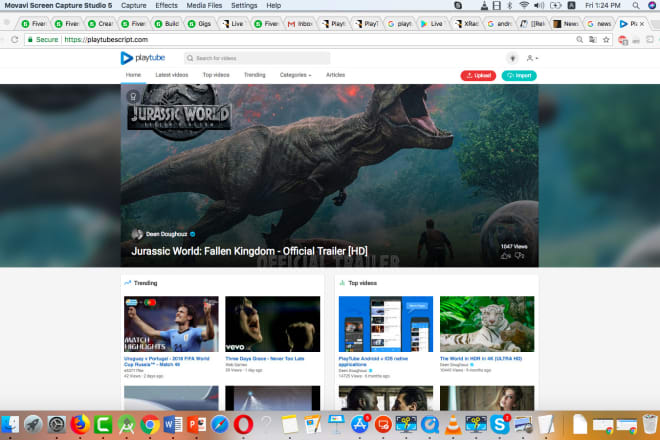The height and width of the screenshot is (440, 660).
Task: Switch to the Gmail Inbox browser tab
Action: [300, 24]
